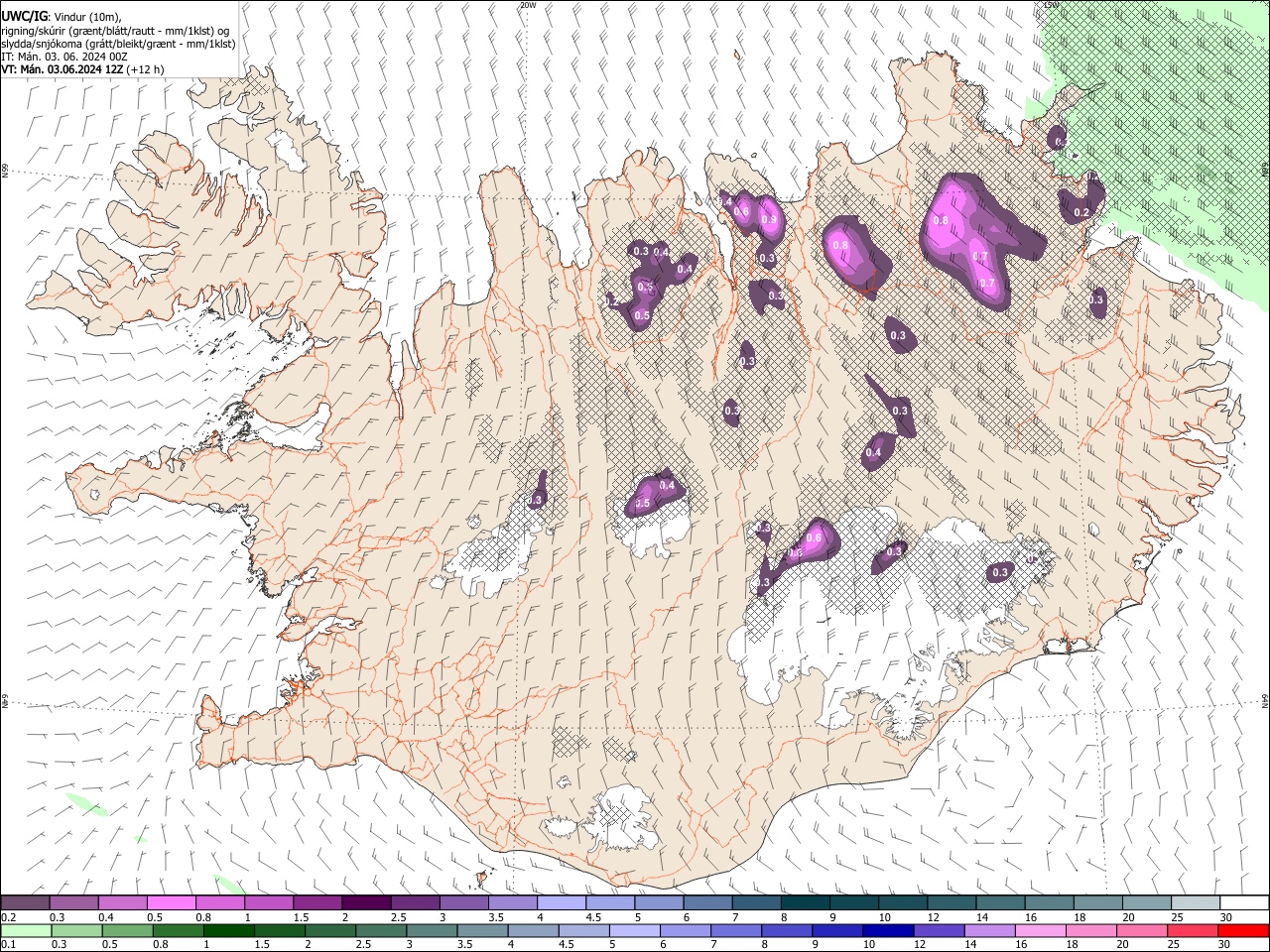Select the light pink 16 rain legend swatch

(x=1041, y=931)
